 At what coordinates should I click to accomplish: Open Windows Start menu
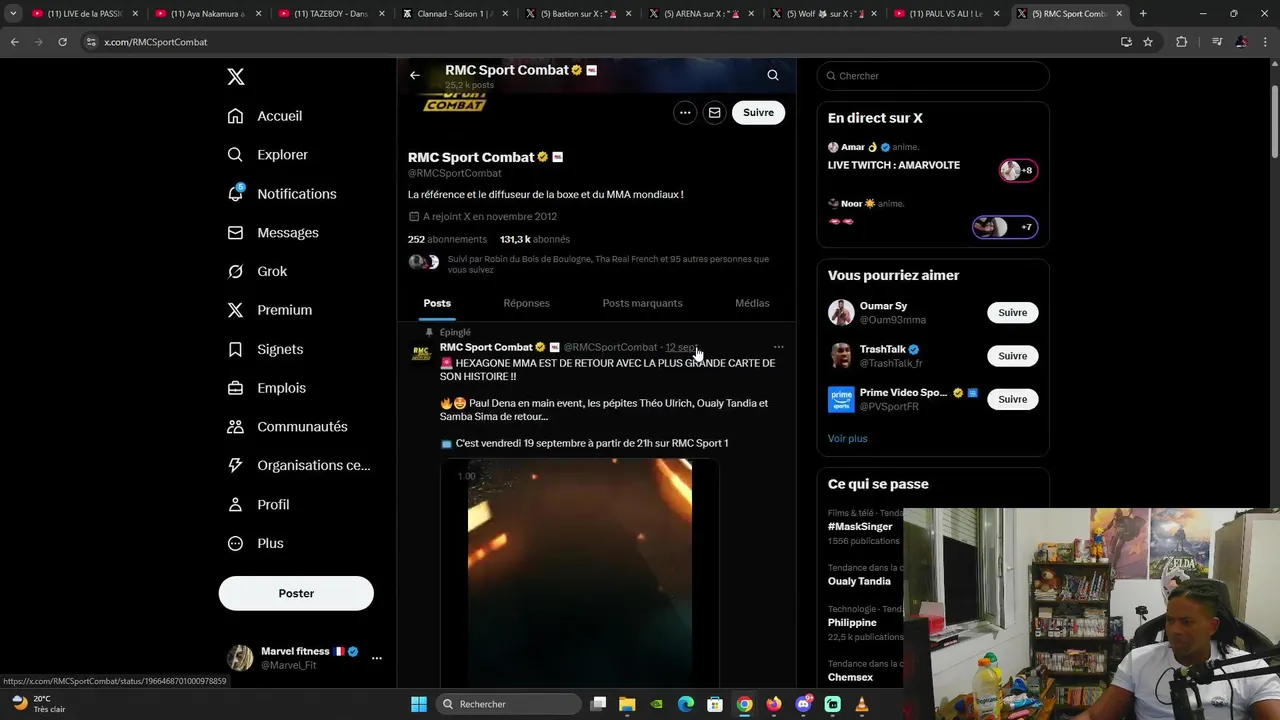click(x=419, y=704)
